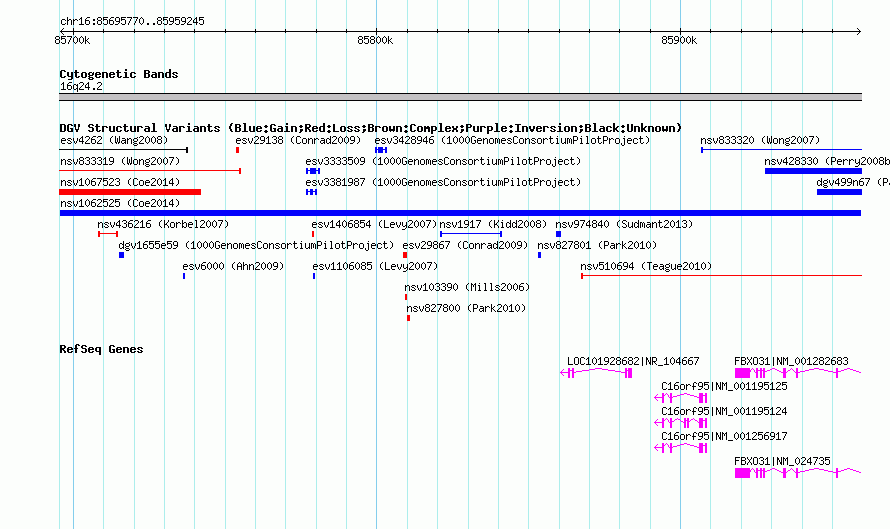The image size is (890, 529).
Task: Open C16orf95|NM_001195124 gene label
Action: click(724, 411)
